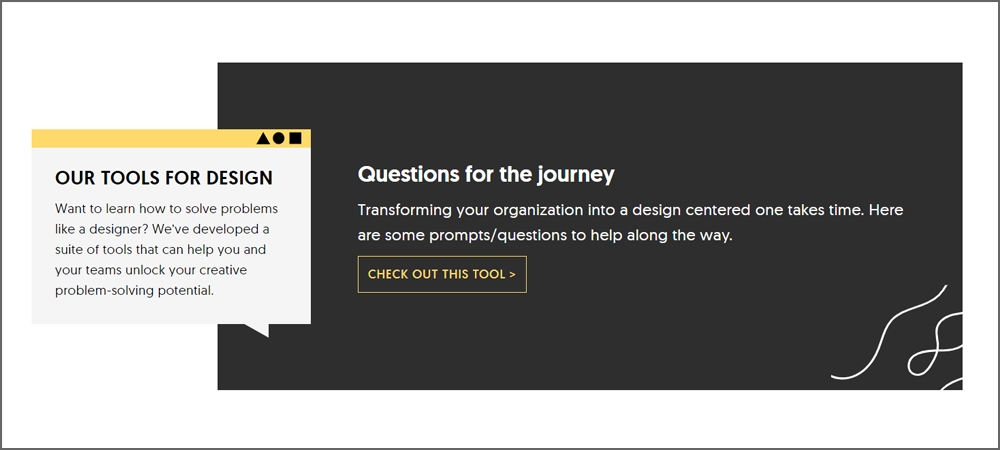This screenshot has height=450, width=1000.
Task: Click the ">" arrow on the tool button
Action: pyautogui.click(x=512, y=275)
